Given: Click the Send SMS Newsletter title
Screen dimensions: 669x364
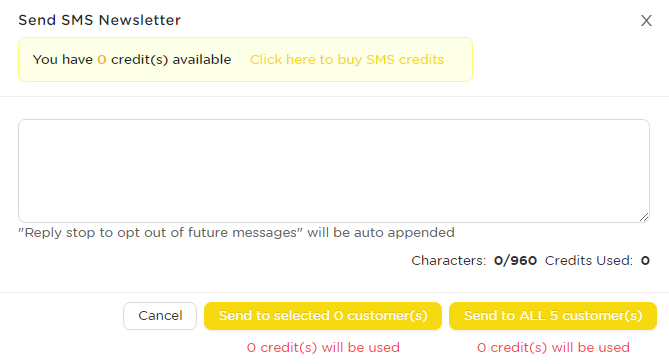Looking at the screenshot, I should (x=99, y=20).
